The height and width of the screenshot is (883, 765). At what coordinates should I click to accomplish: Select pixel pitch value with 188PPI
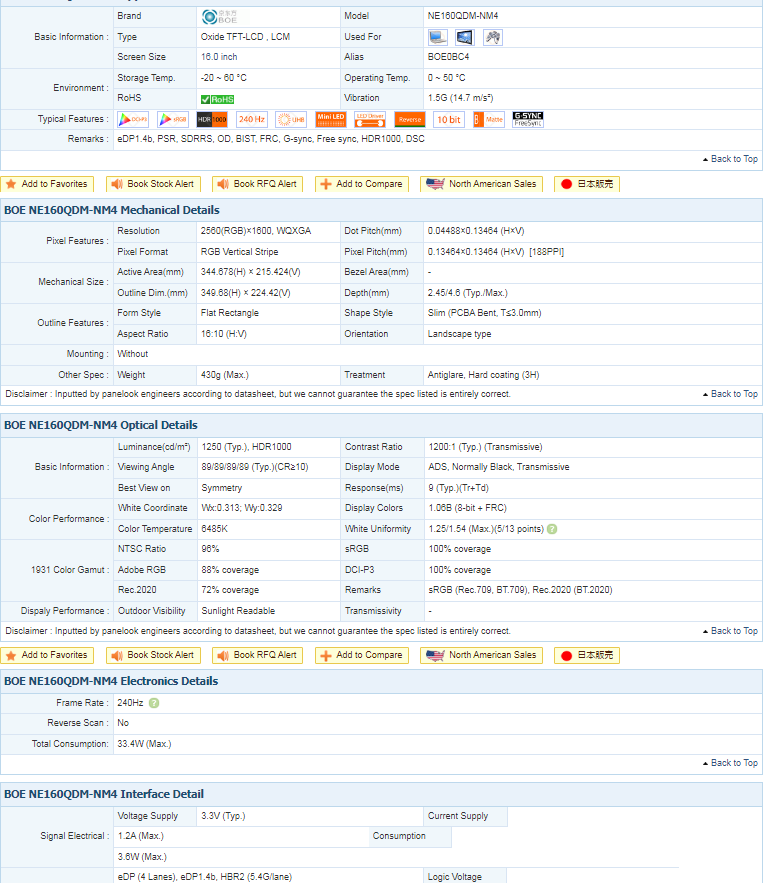[x=496, y=252]
